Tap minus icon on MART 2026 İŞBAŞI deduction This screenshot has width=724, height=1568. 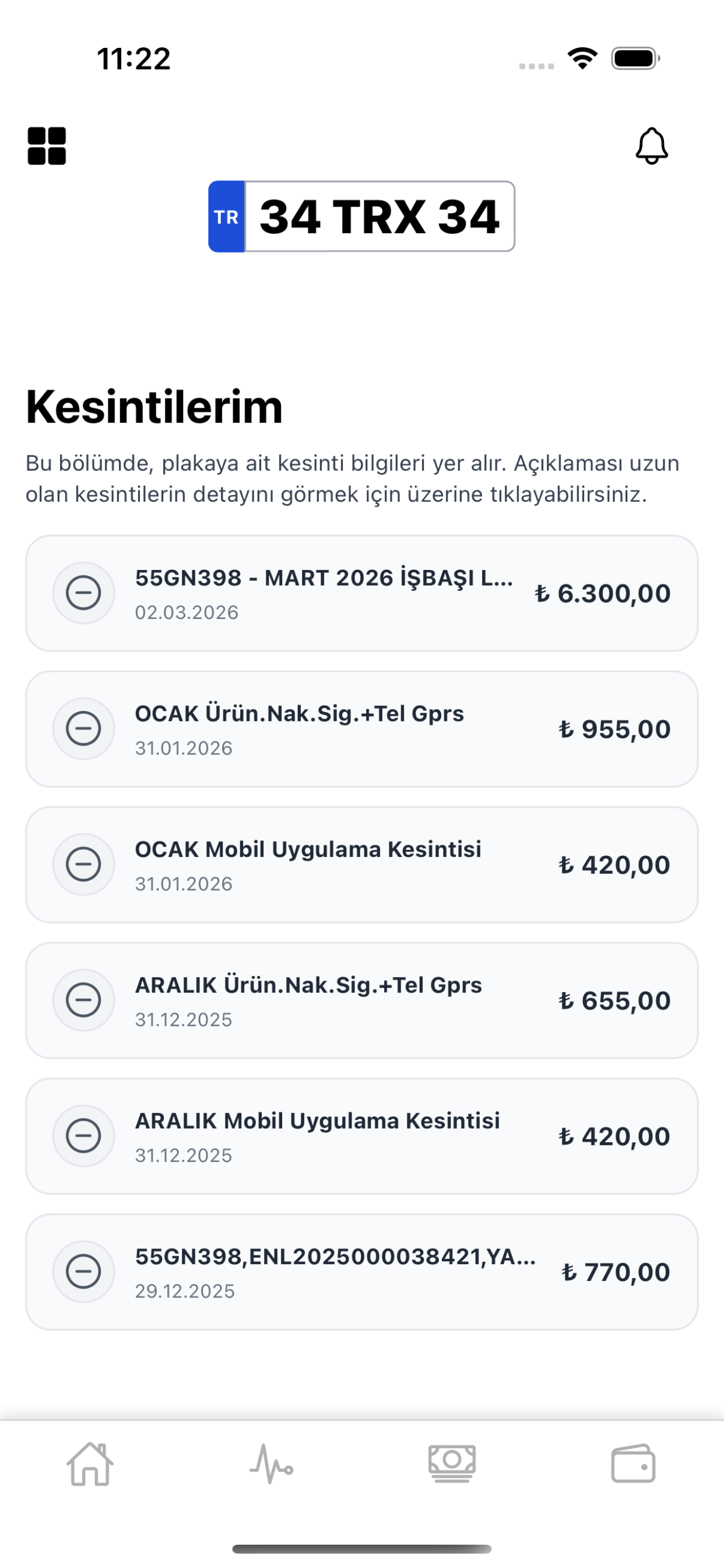click(83, 593)
